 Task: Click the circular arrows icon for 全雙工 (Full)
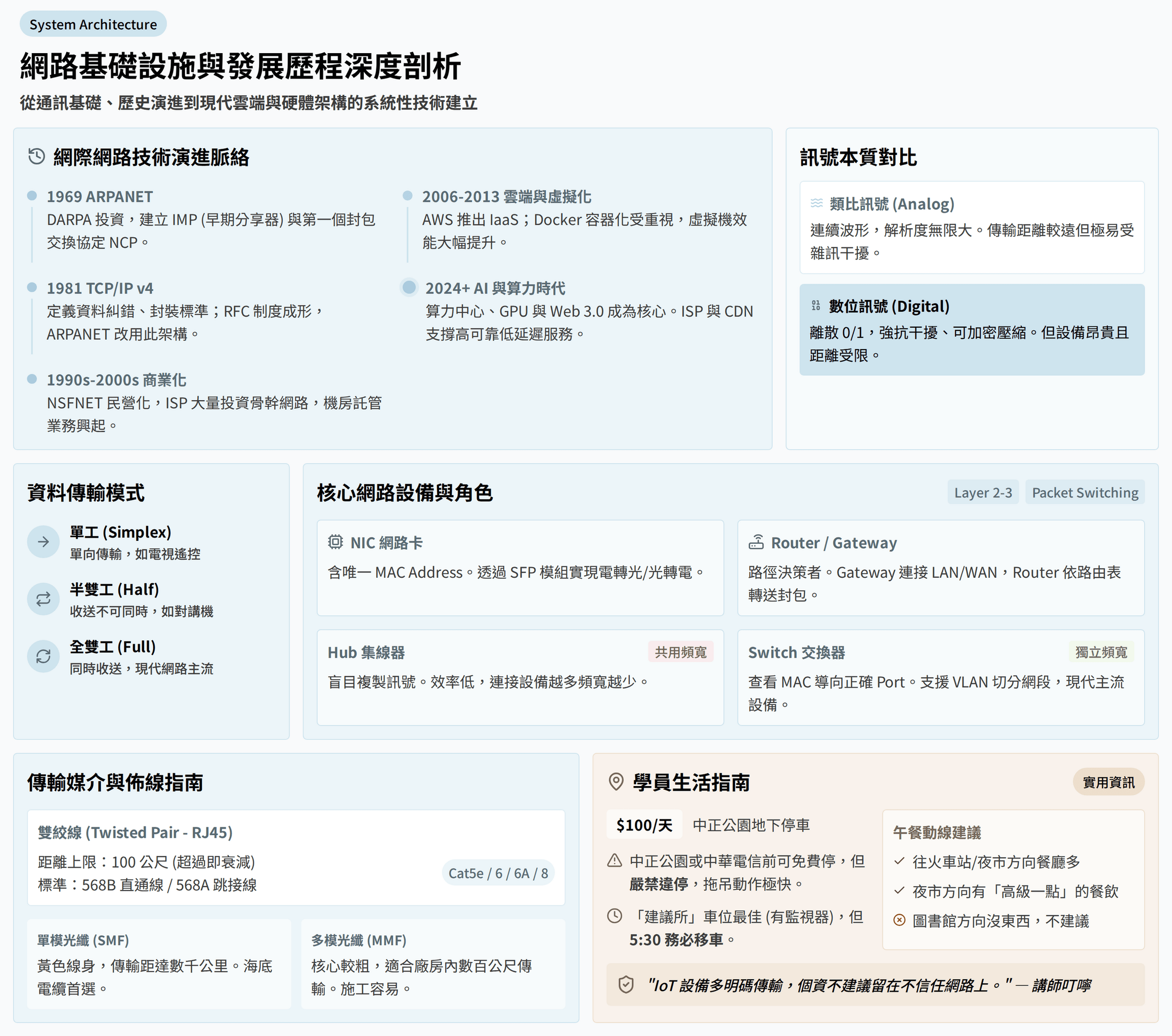click(44, 657)
